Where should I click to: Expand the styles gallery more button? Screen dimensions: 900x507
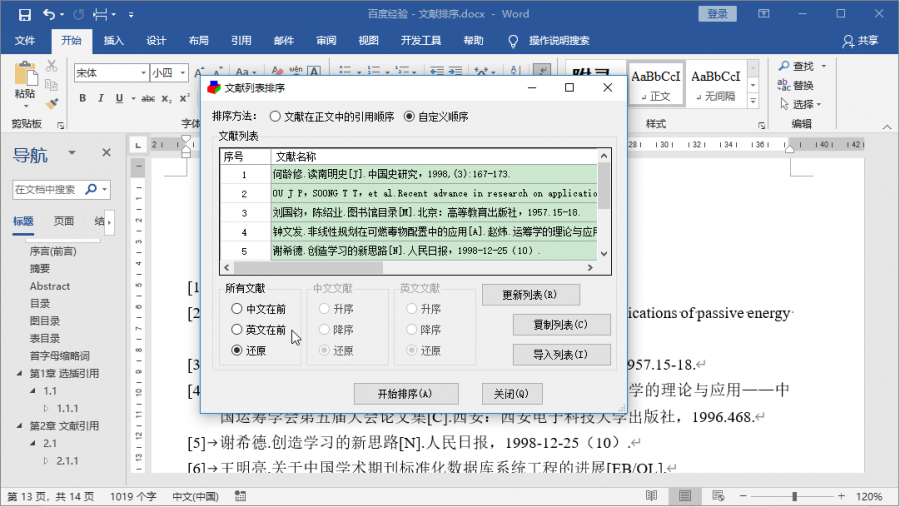[x=753, y=101]
